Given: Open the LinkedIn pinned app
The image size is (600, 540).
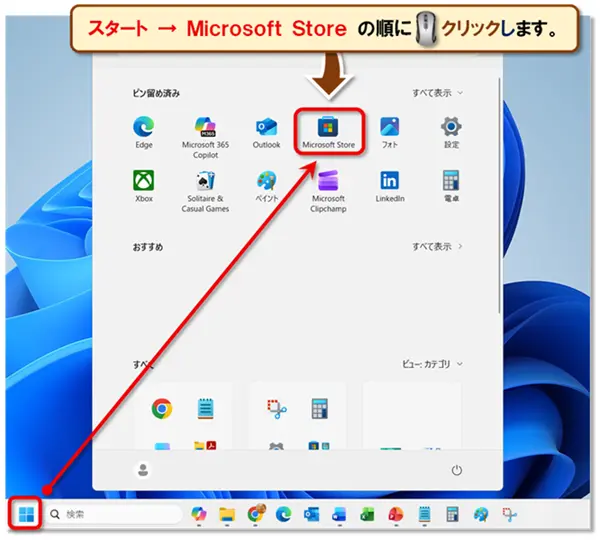Looking at the screenshot, I should pyautogui.click(x=390, y=186).
